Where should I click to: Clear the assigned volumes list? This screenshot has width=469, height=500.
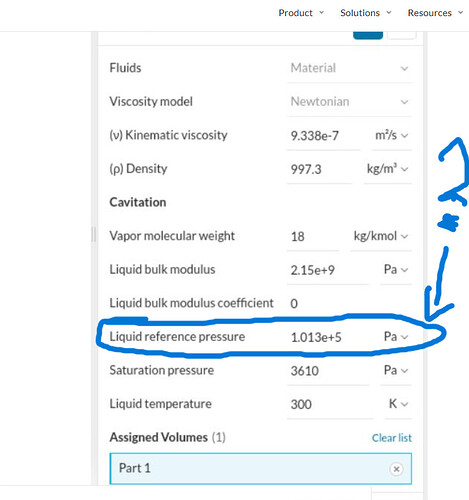point(392,438)
